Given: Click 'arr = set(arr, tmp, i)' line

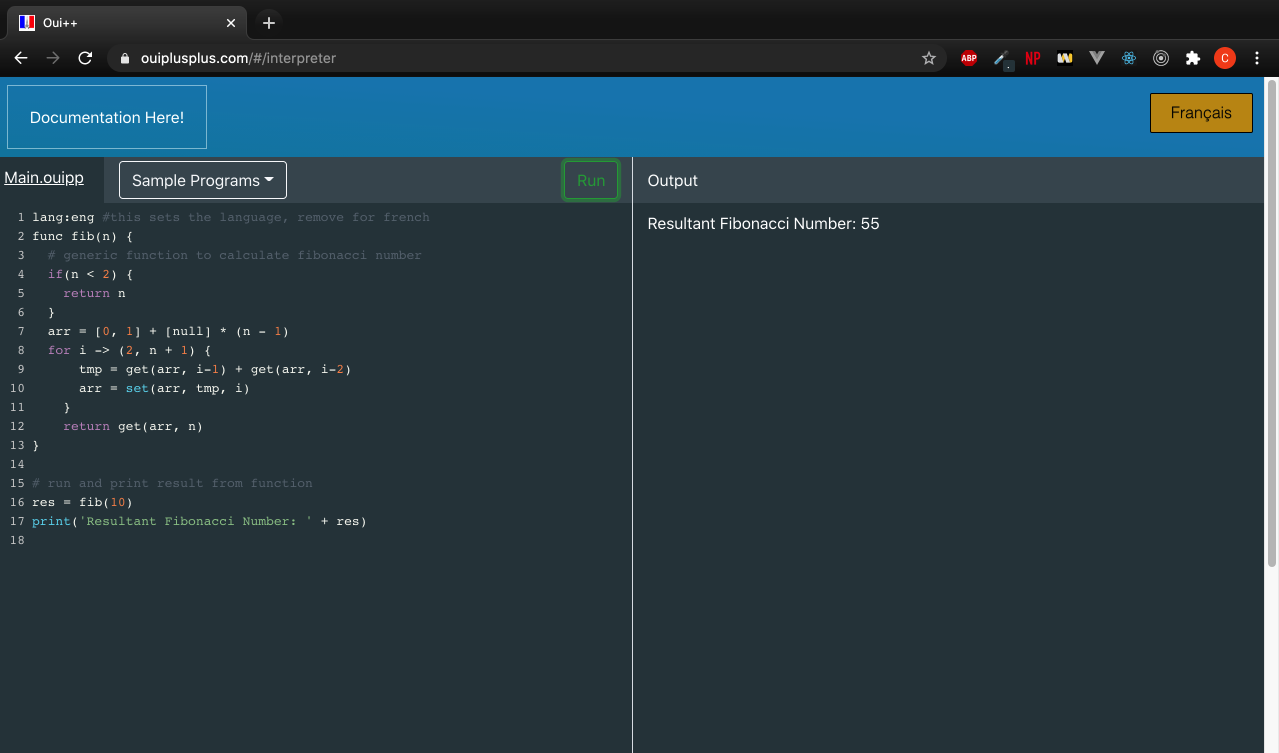Looking at the screenshot, I should click(164, 388).
